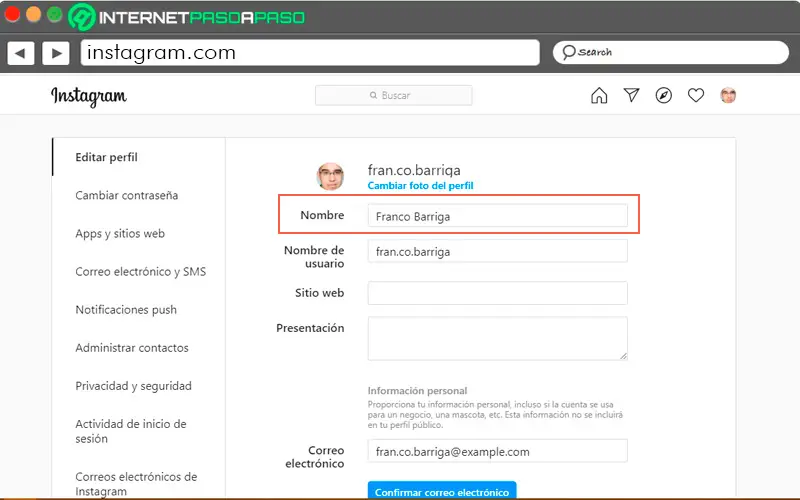Click the Nombre field with Franco Barriga
800x500 pixels.
[x=497, y=216]
